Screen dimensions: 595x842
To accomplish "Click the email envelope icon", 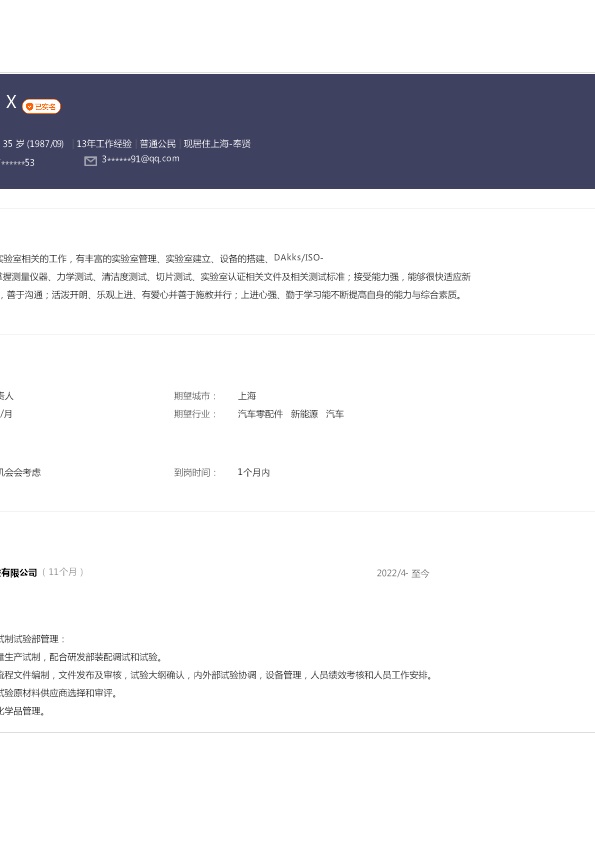I will click(91, 161).
